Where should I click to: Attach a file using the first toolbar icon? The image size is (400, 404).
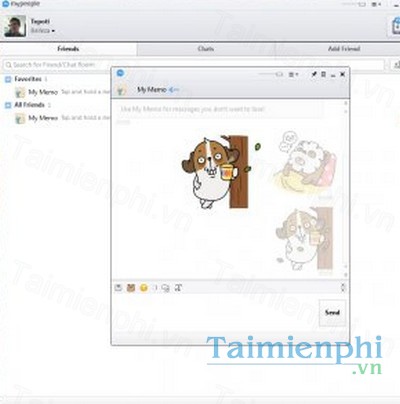[118, 288]
